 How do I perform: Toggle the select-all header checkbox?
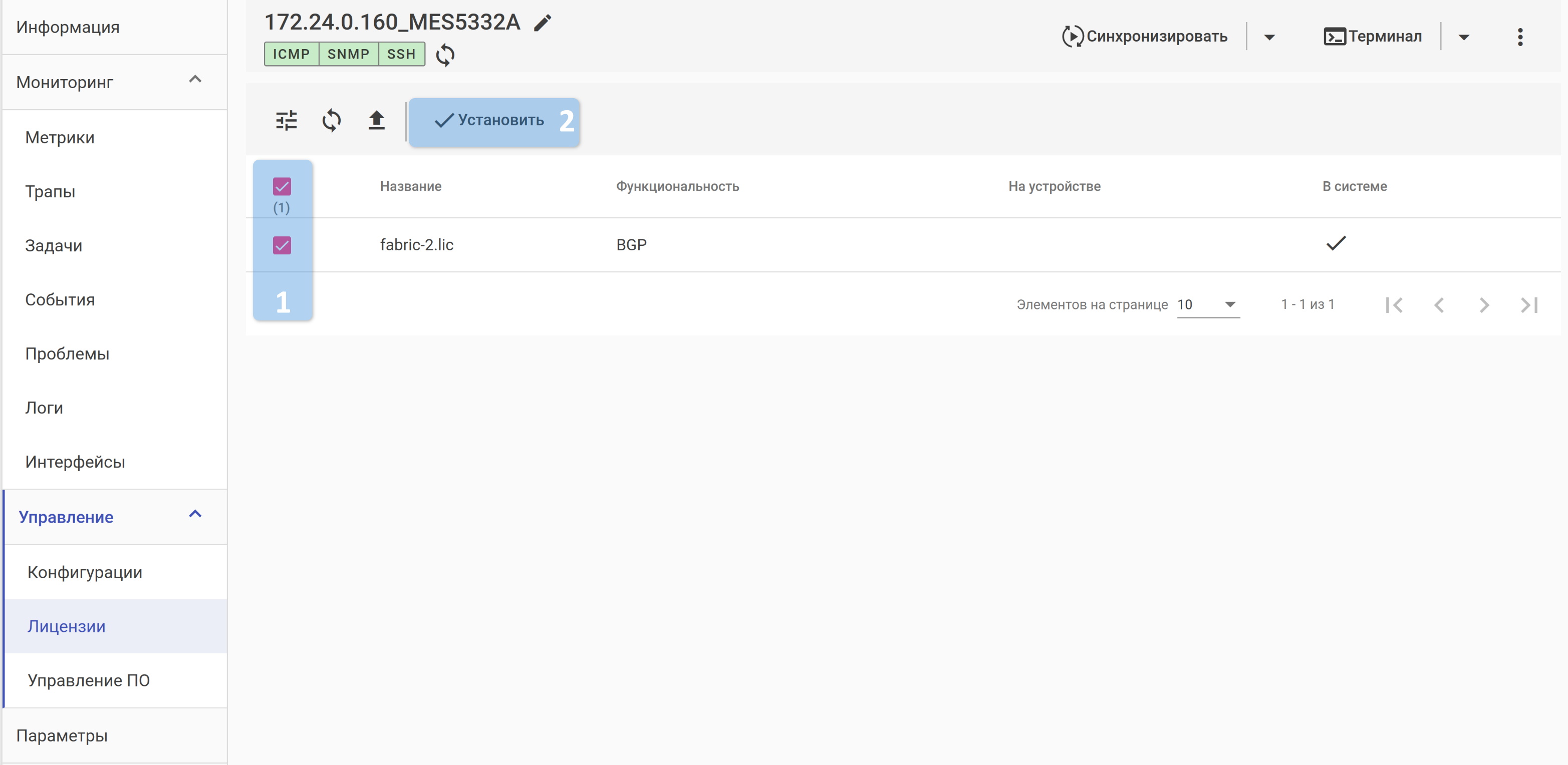point(282,186)
